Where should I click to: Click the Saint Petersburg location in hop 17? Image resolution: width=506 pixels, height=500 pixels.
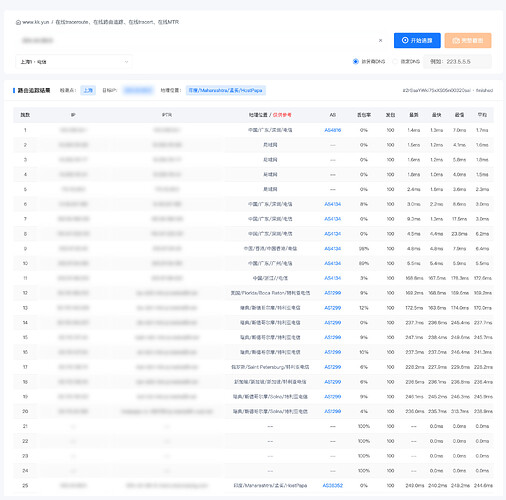(270, 367)
